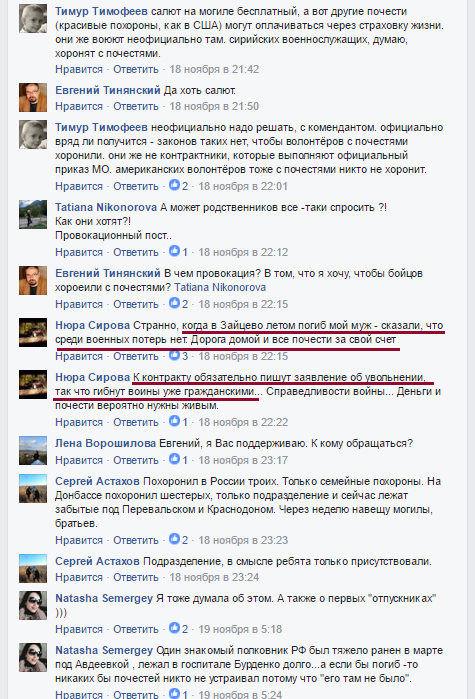The height and width of the screenshot is (699, 475).
Task: Open the Лена Ворошилова profile name link
Action: coord(106,443)
